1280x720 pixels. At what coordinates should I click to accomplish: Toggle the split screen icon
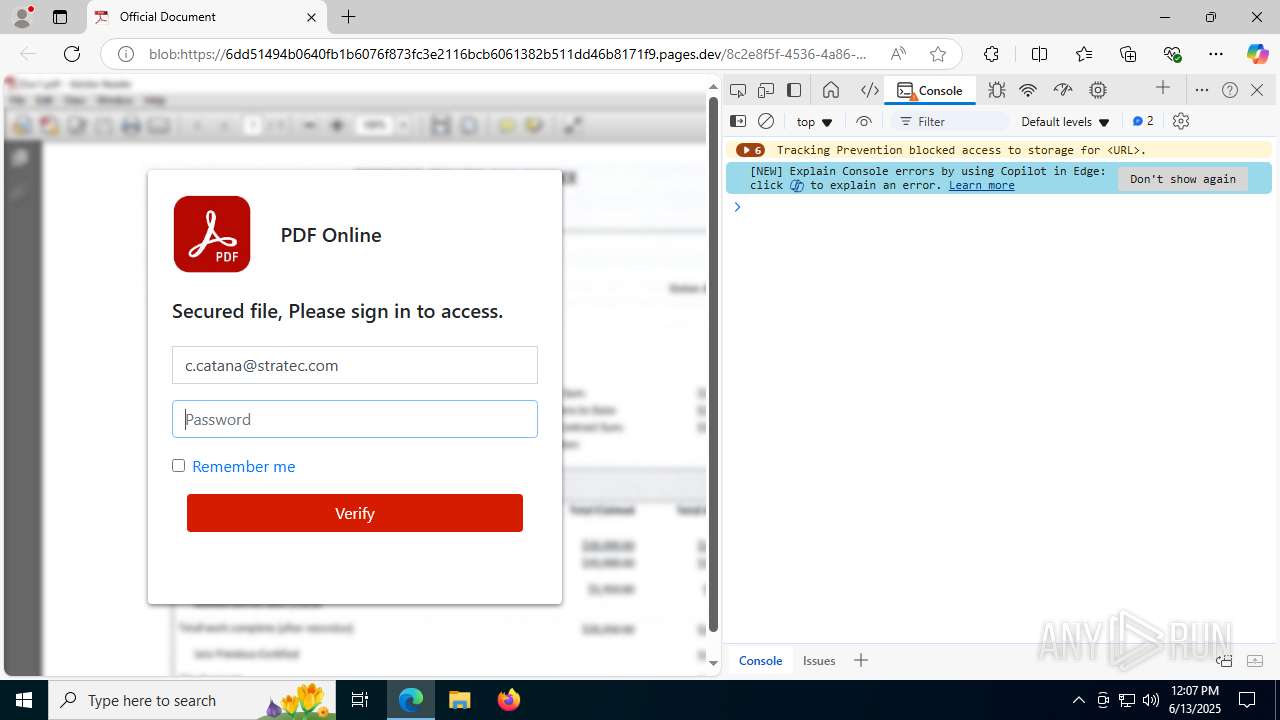pyautogui.click(x=1039, y=54)
